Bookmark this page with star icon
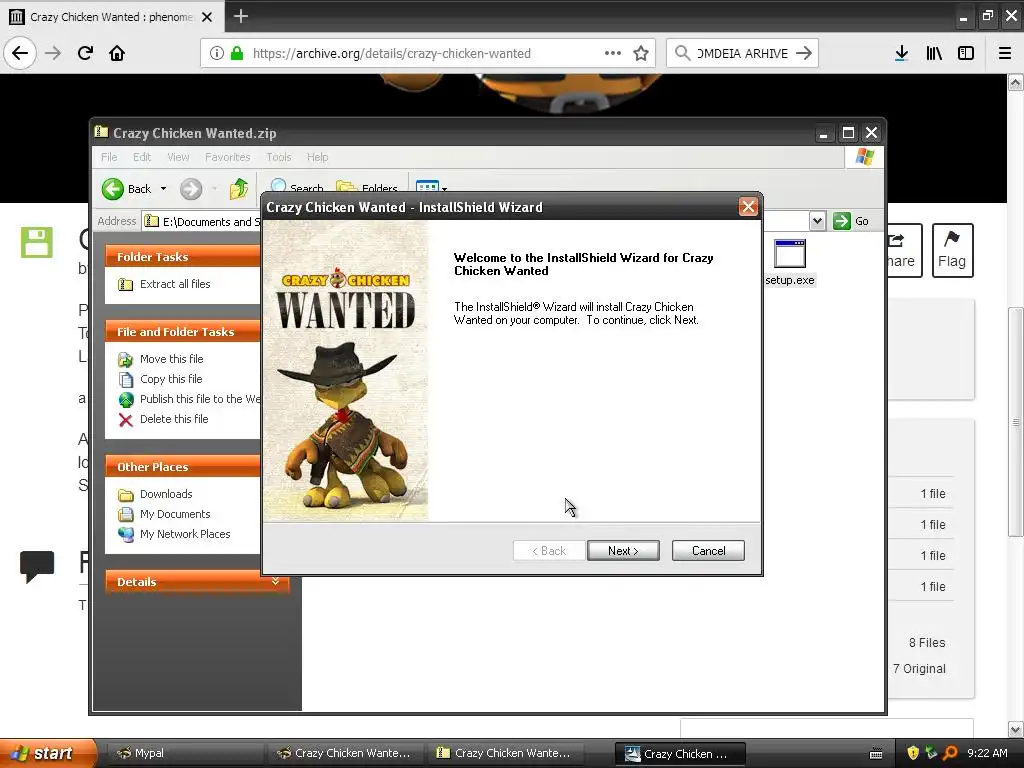This screenshot has height=768, width=1024. 641,53
